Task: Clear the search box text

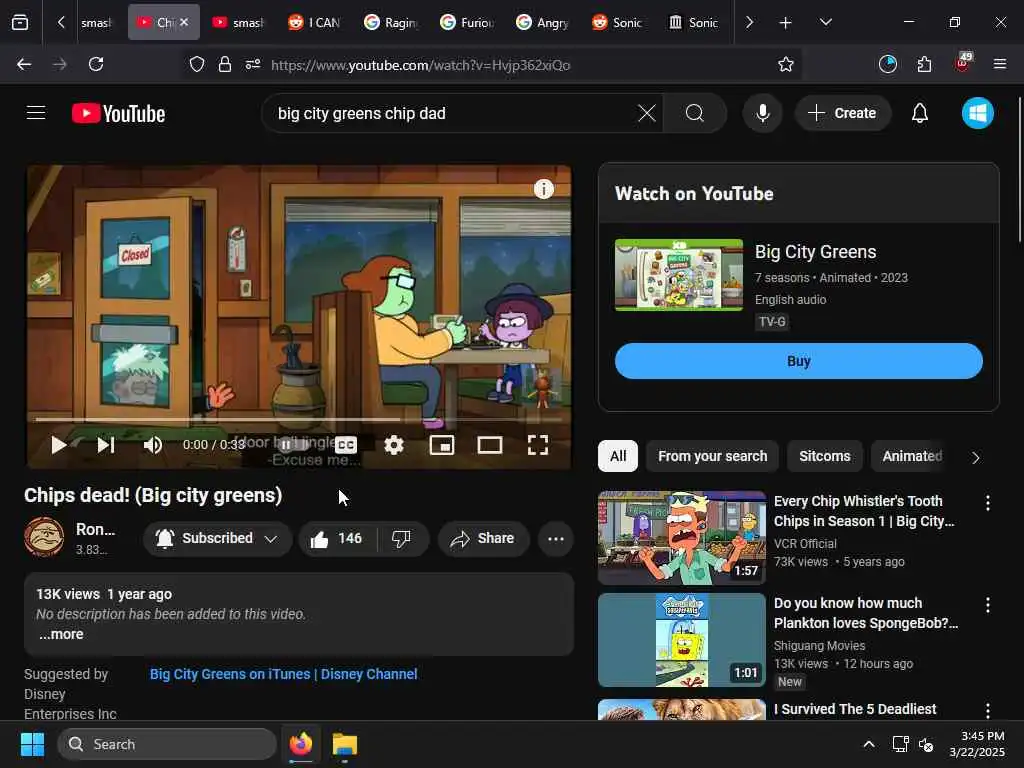Action: point(647,113)
